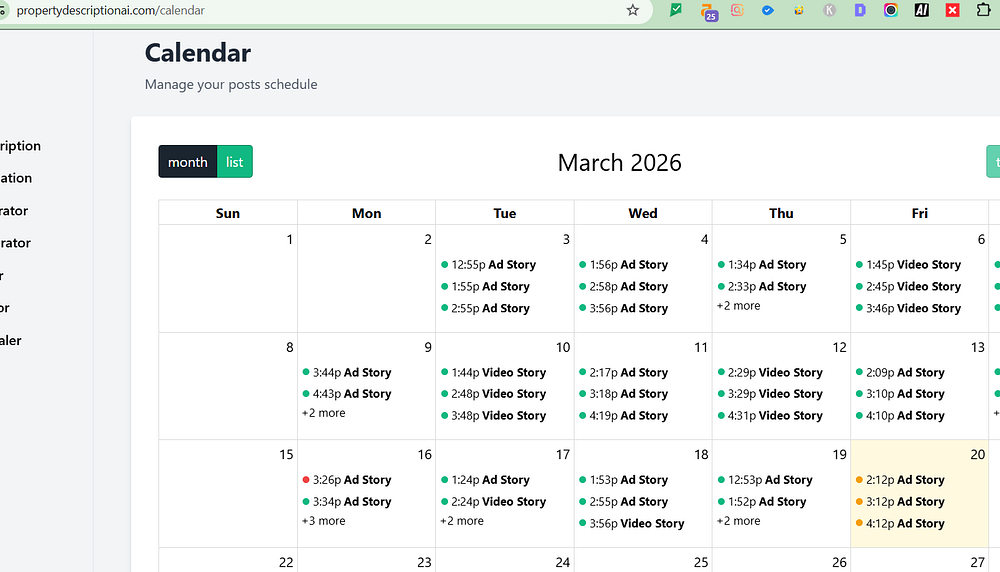Open the green checkmark flag extension

(675, 10)
